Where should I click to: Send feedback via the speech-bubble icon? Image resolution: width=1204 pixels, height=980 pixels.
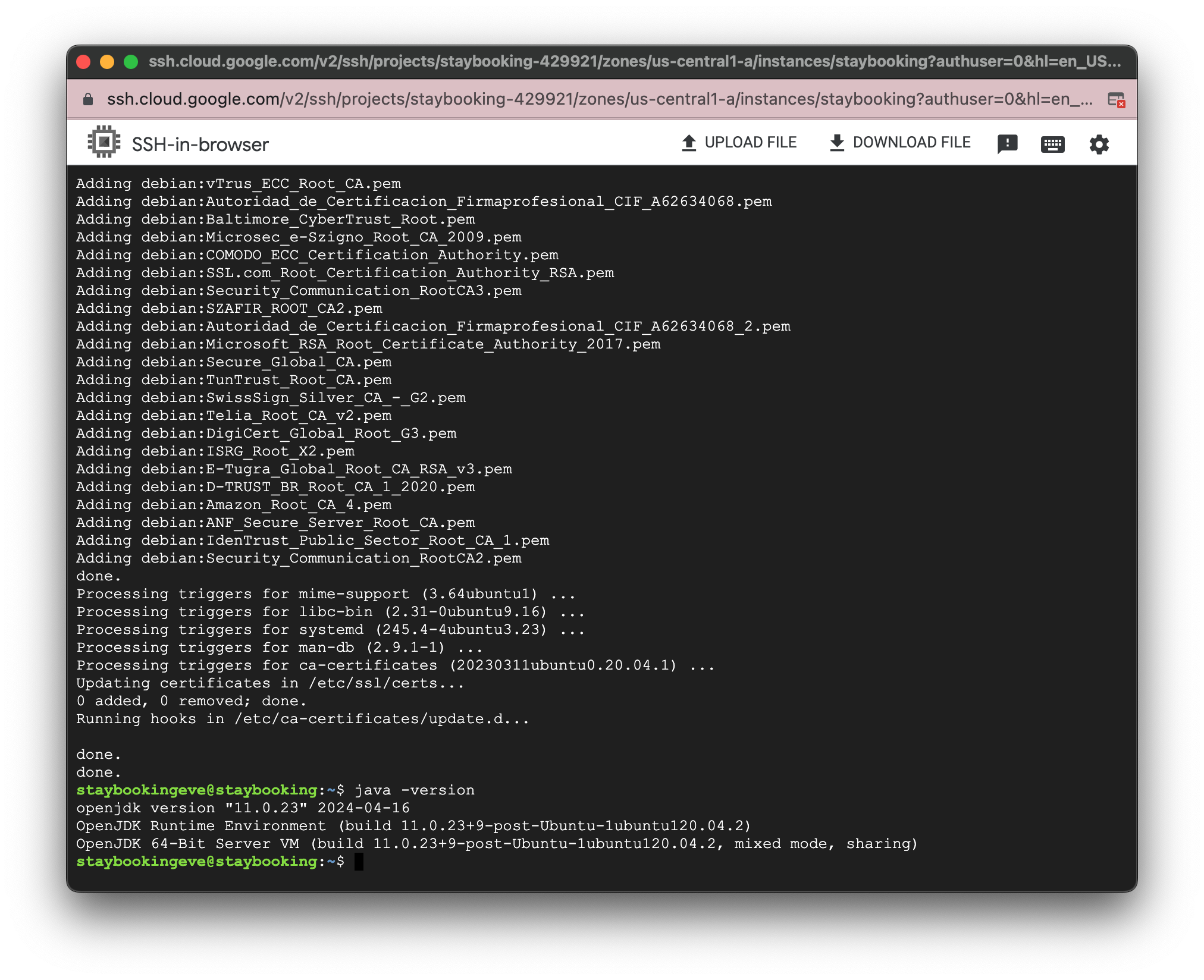point(1008,143)
